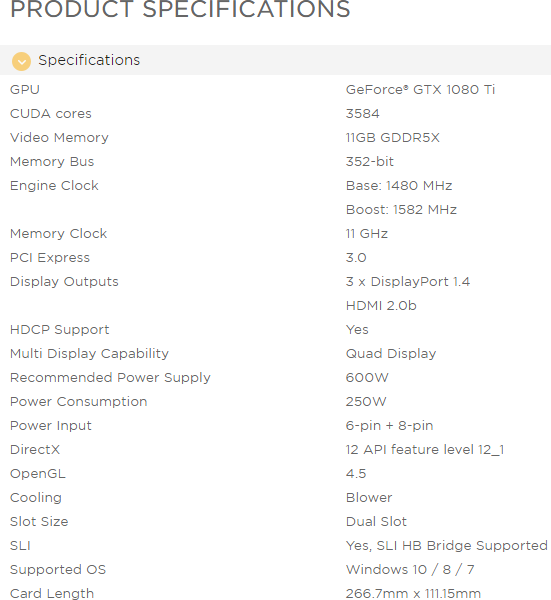Click the CUDA cores value 3584
Viewport: 551px width, 600px height.
362,114
